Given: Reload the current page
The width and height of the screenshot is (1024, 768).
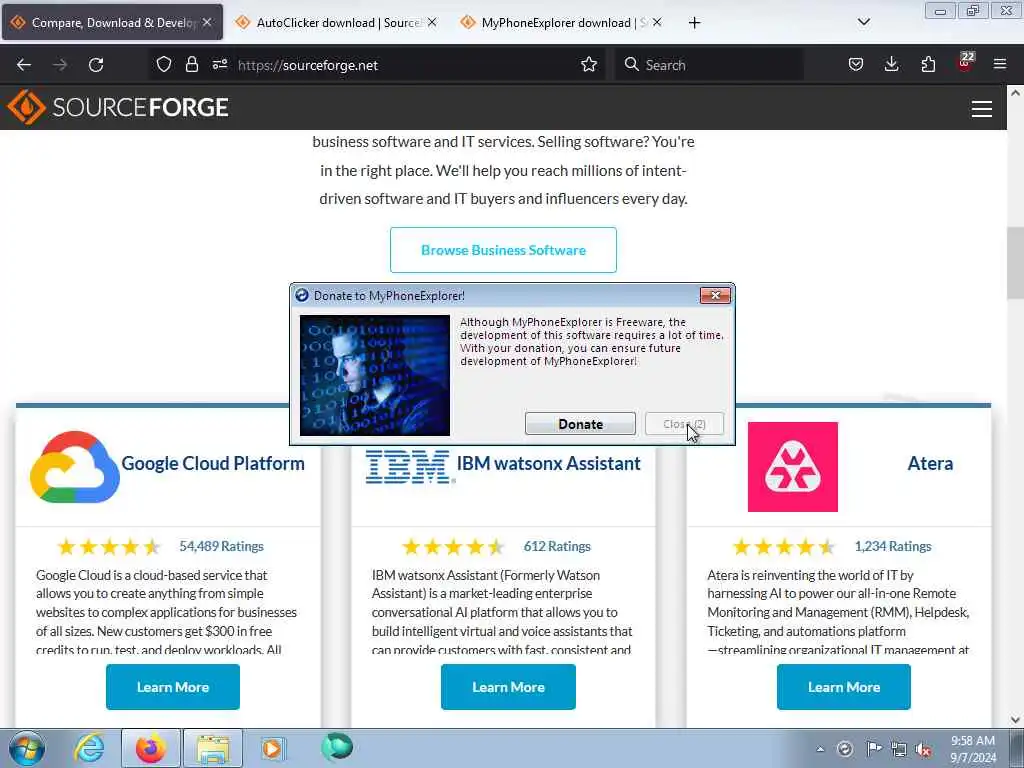Looking at the screenshot, I should (96, 65).
